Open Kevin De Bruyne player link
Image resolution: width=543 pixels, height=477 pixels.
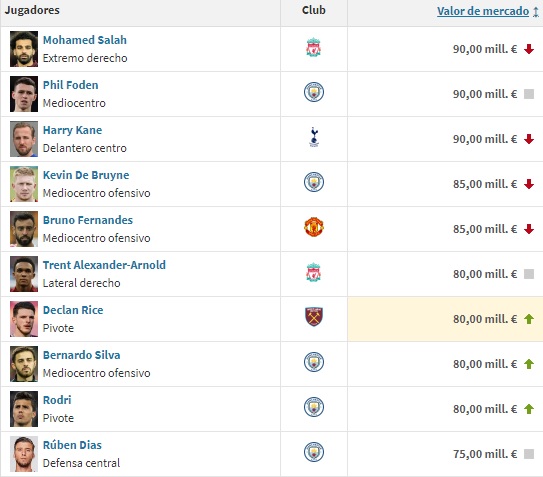(86, 175)
